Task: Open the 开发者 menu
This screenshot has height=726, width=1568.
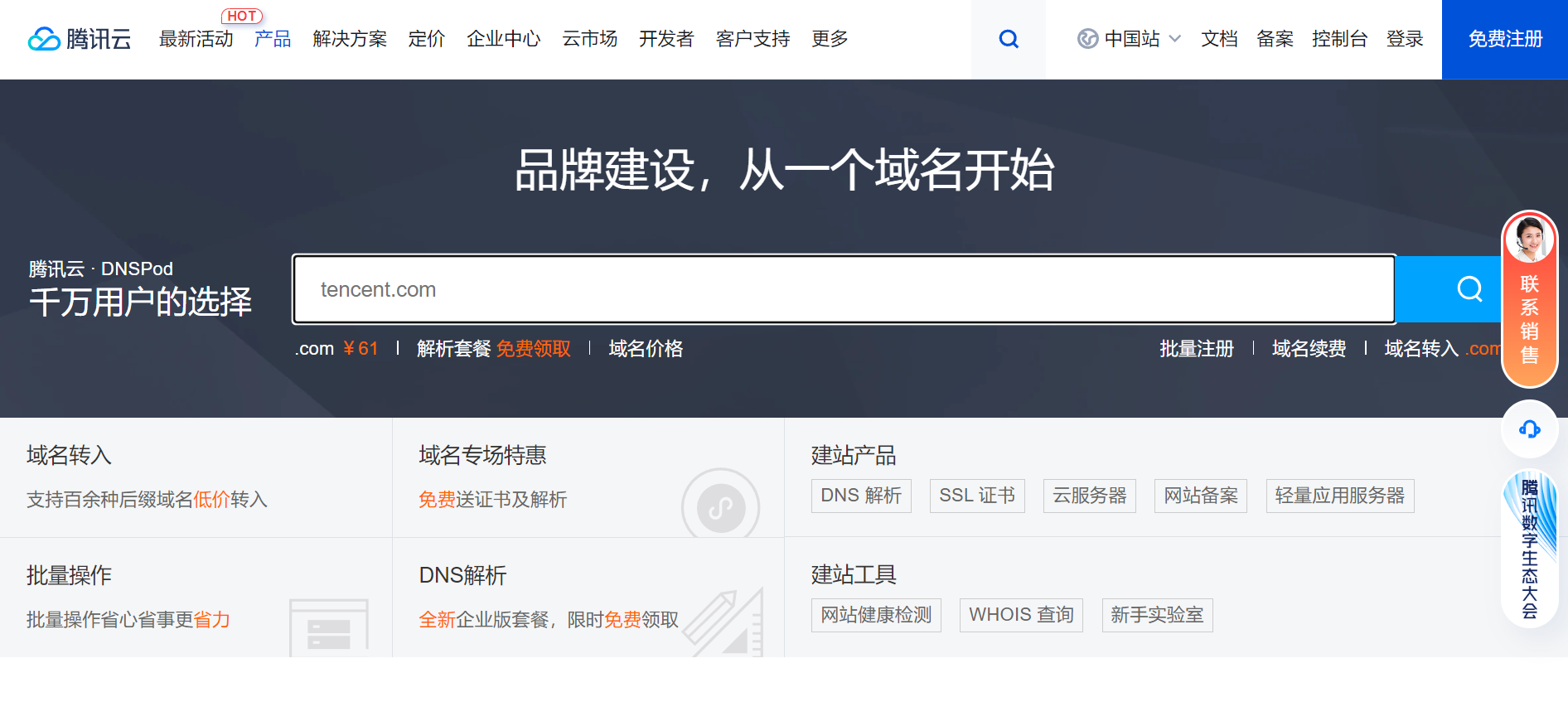Action: coord(666,39)
